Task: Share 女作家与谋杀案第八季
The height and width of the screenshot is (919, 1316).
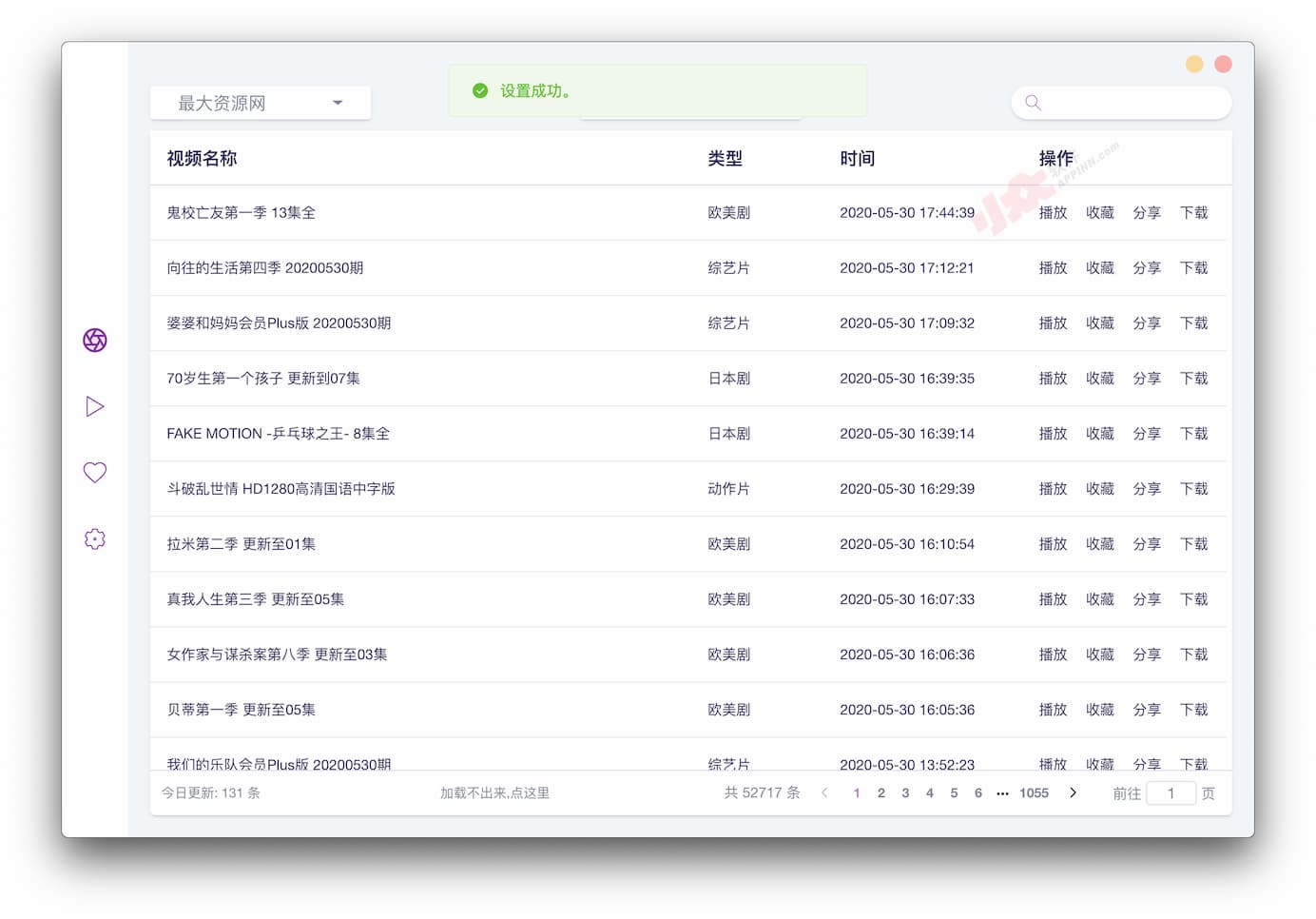Action: click(1147, 655)
